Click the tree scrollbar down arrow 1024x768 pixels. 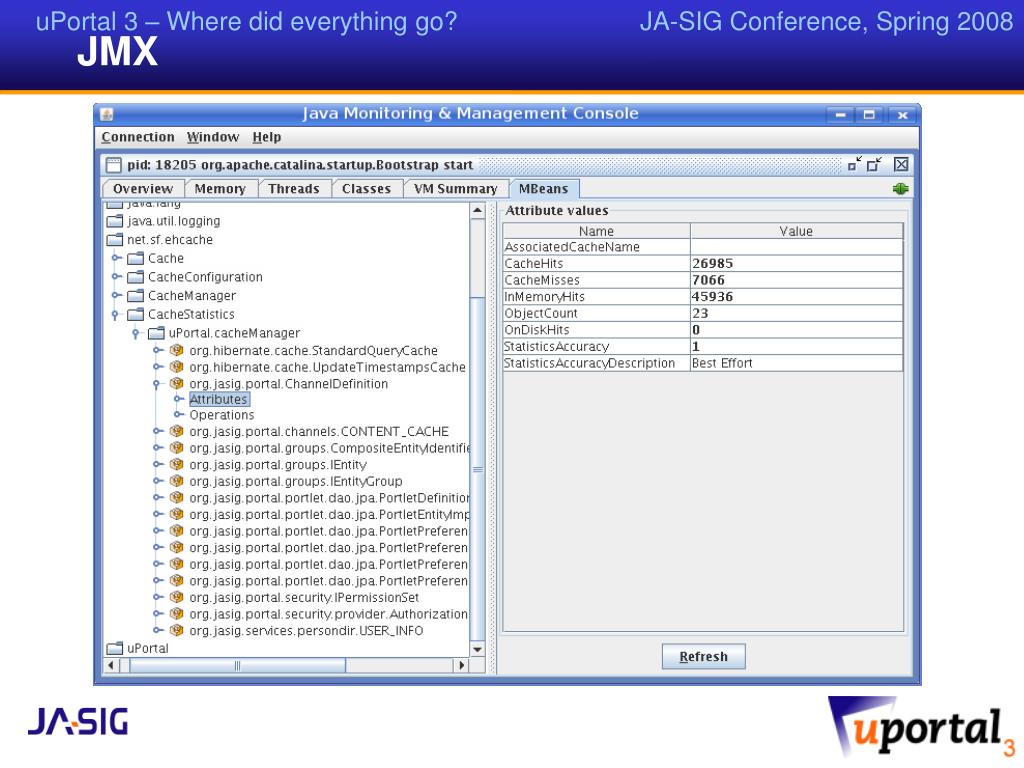coord(477,649)
